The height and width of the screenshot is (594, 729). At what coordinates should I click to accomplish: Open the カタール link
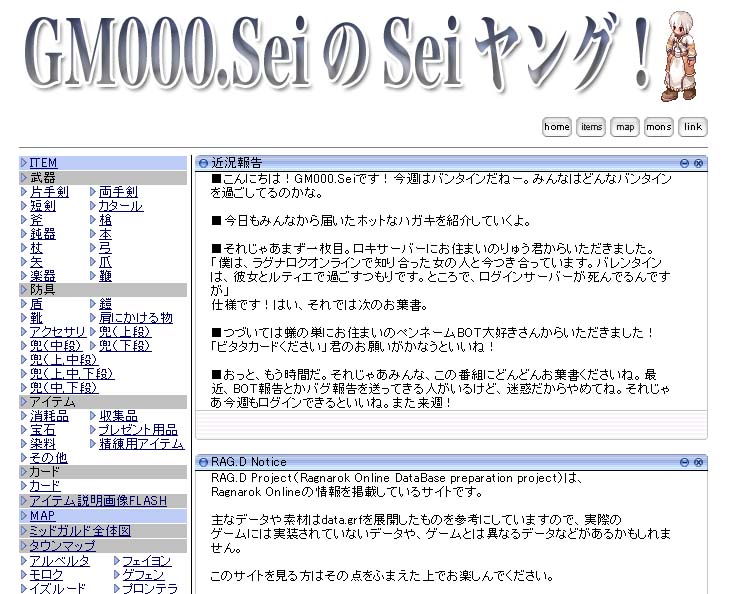point(121,205)
